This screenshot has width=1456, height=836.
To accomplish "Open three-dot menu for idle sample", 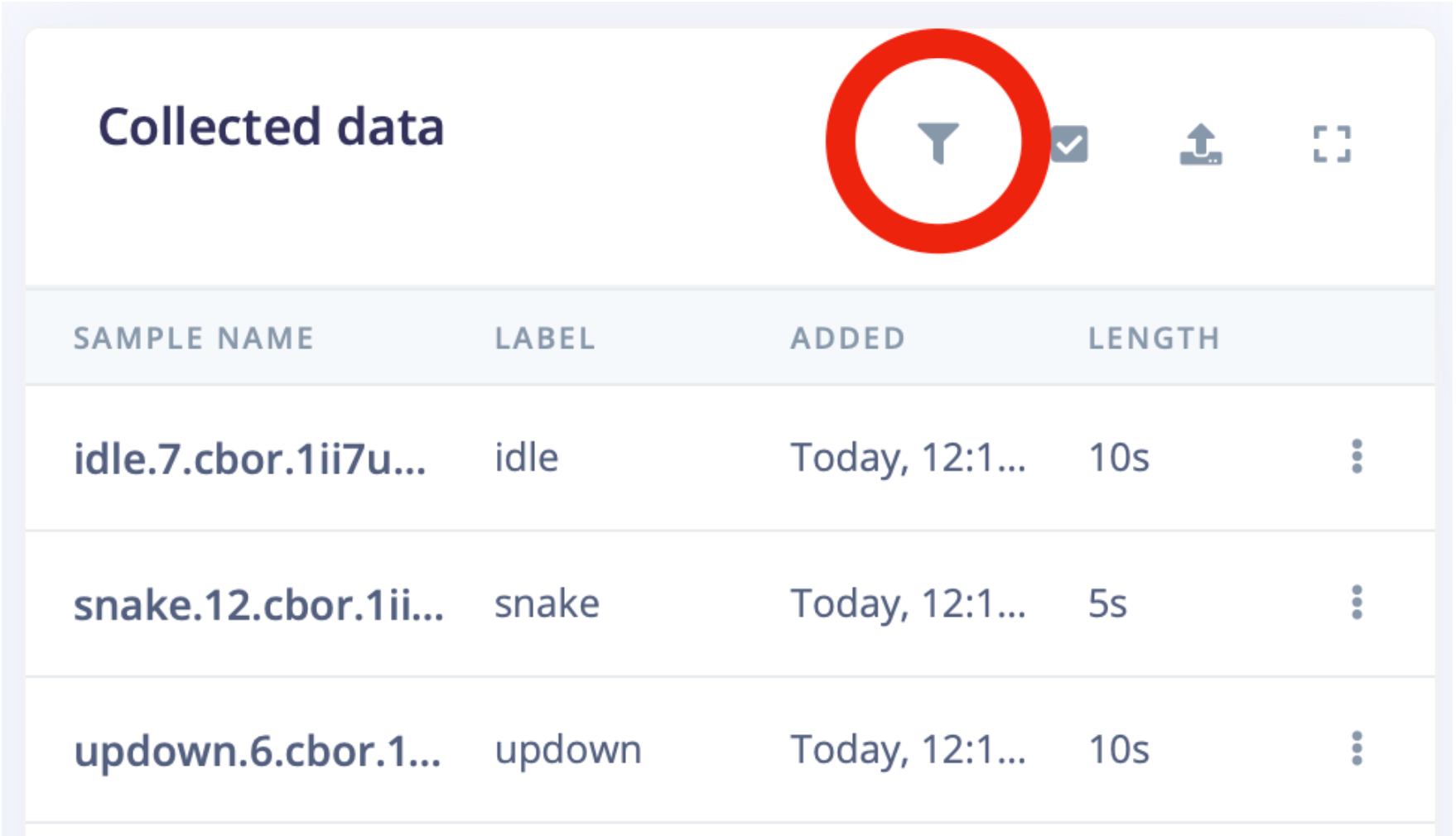I will tap(1357, 457).
